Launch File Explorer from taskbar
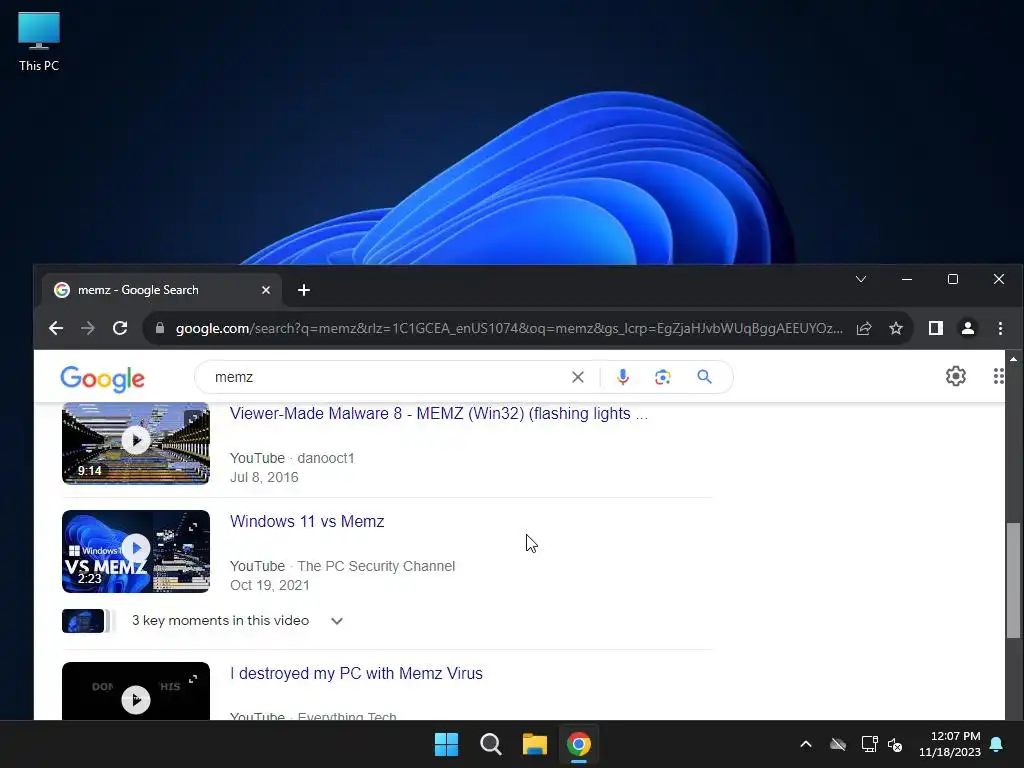Viewport: 1024px width, 768px height. (x=534, y=744)
